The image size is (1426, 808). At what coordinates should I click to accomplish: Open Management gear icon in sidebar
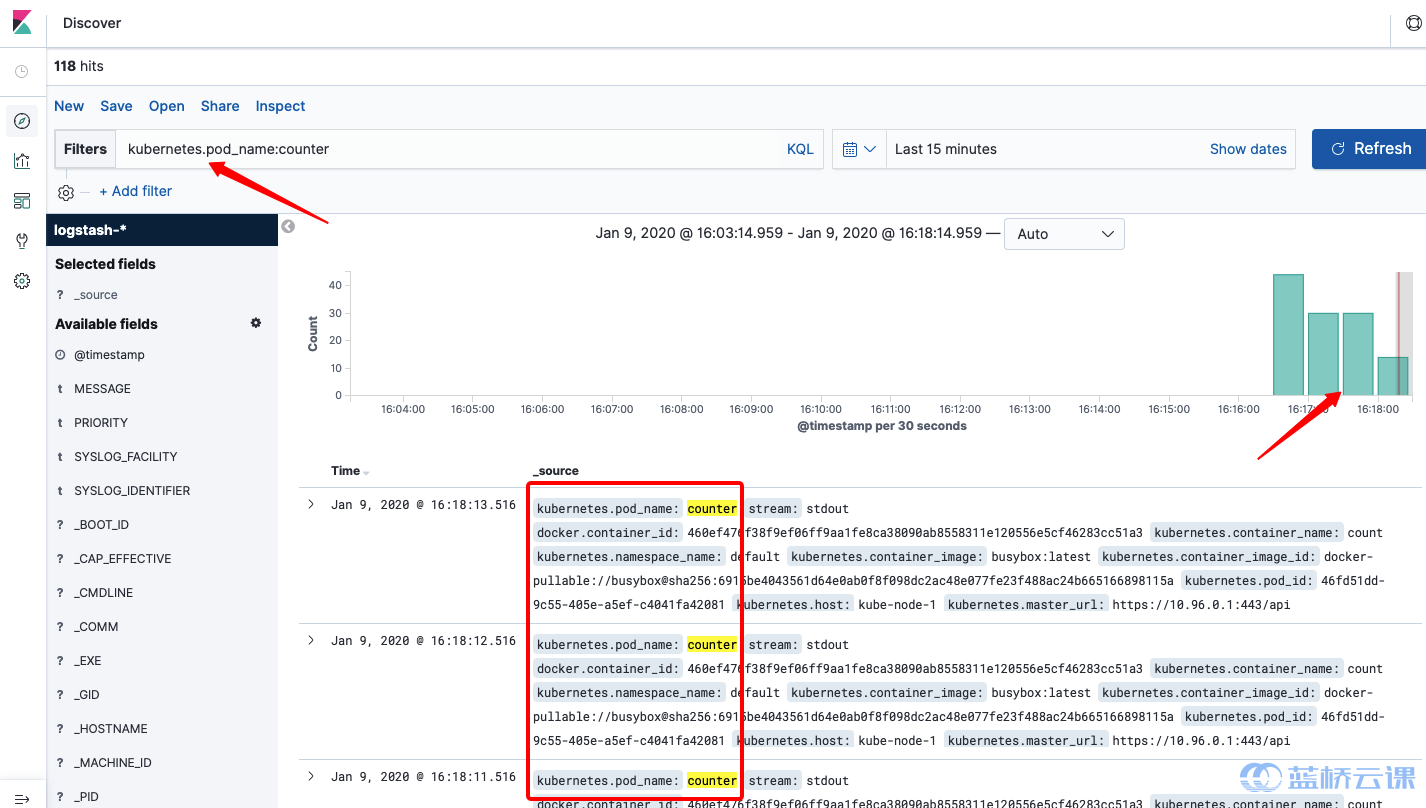[22, 281]
